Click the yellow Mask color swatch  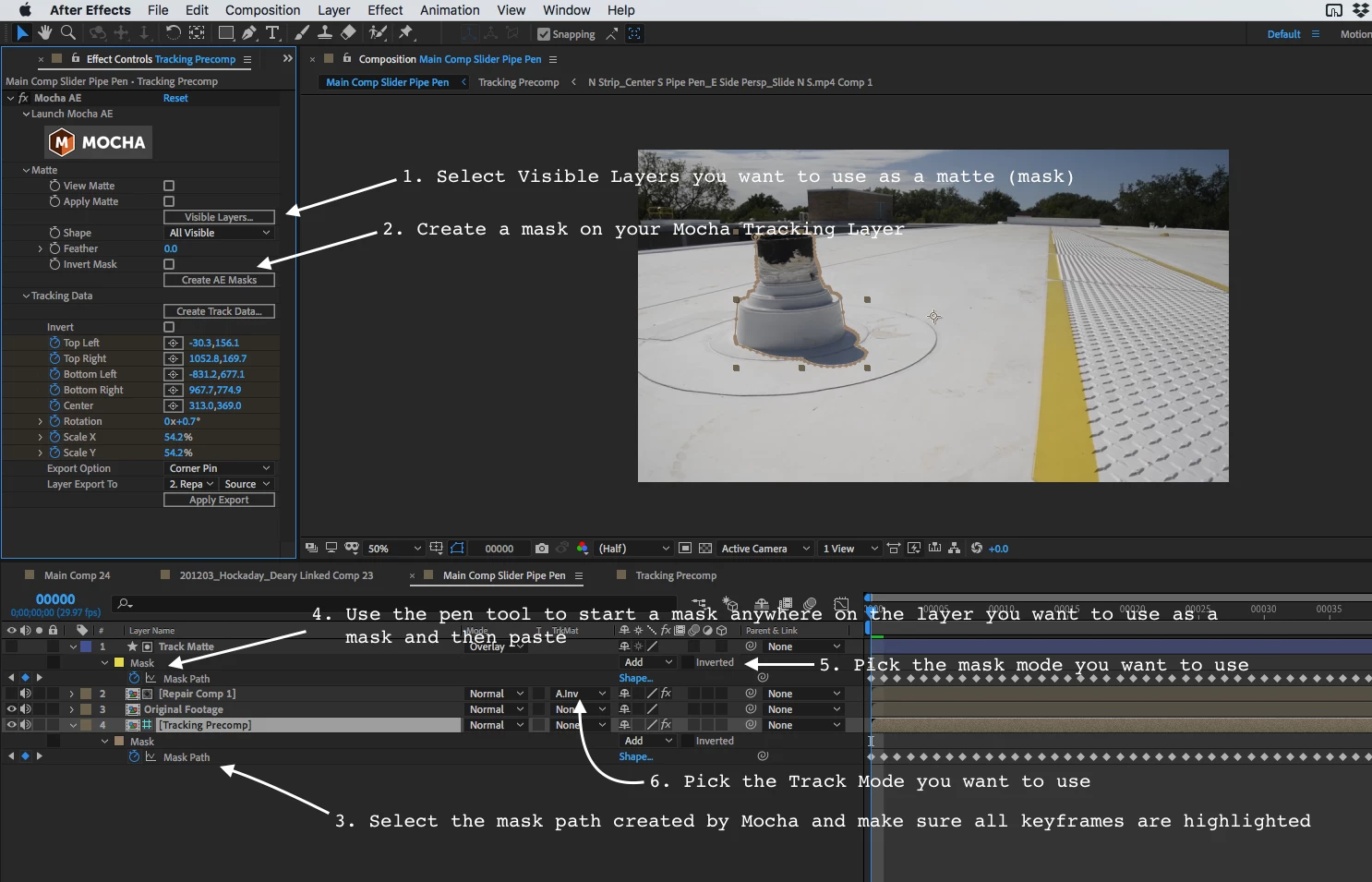click(119, 662)
